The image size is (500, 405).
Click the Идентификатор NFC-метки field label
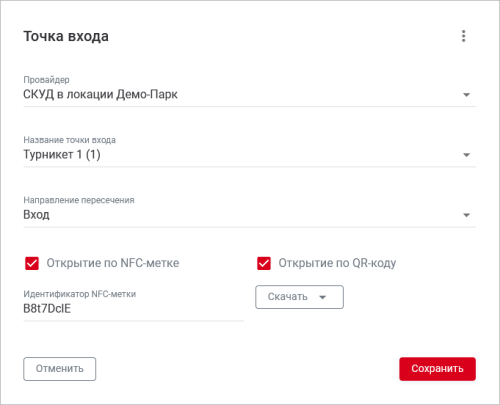coord(80,294)
